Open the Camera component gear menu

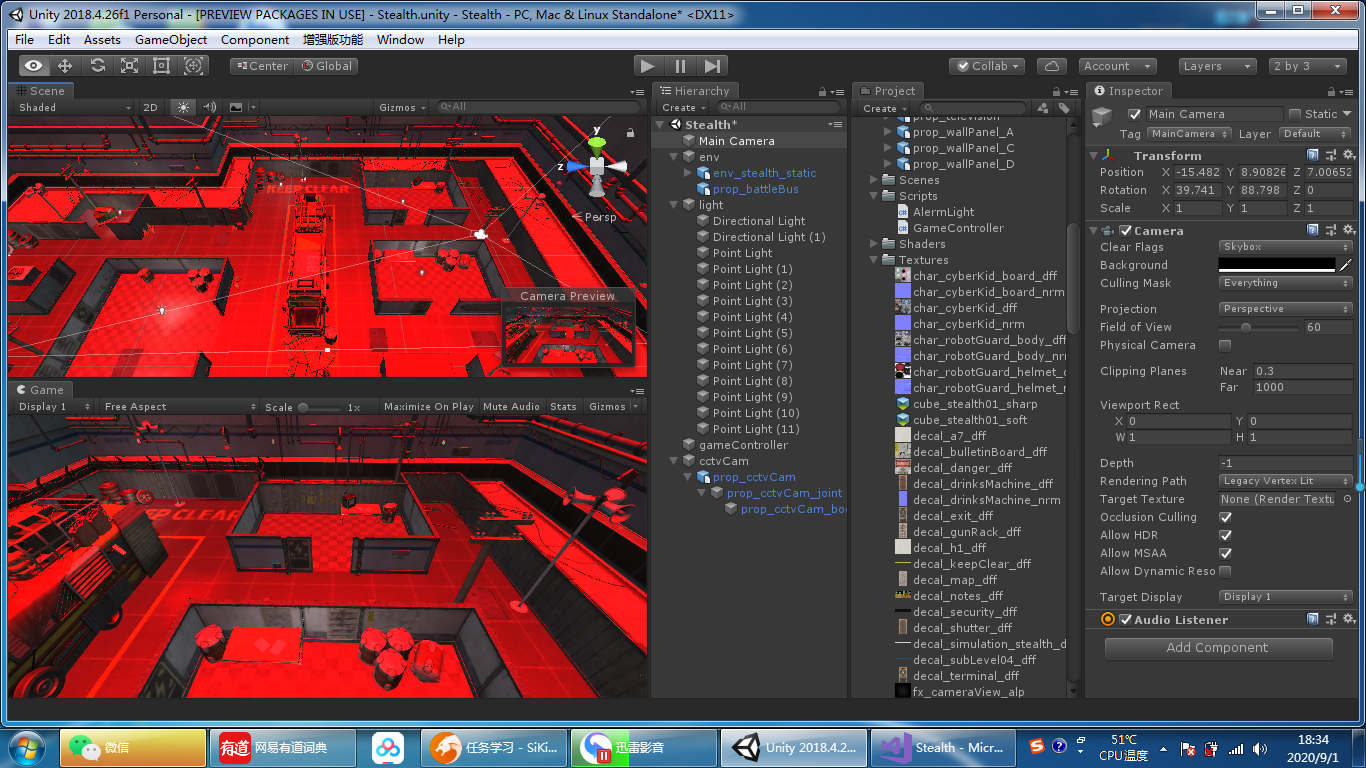(1347, 231)
